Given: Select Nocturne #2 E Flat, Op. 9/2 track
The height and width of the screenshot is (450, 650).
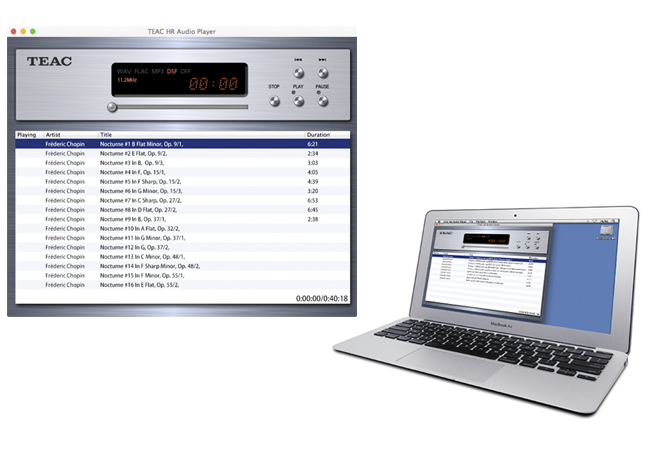Looking at the screenshot, I should tap(183, 153).
